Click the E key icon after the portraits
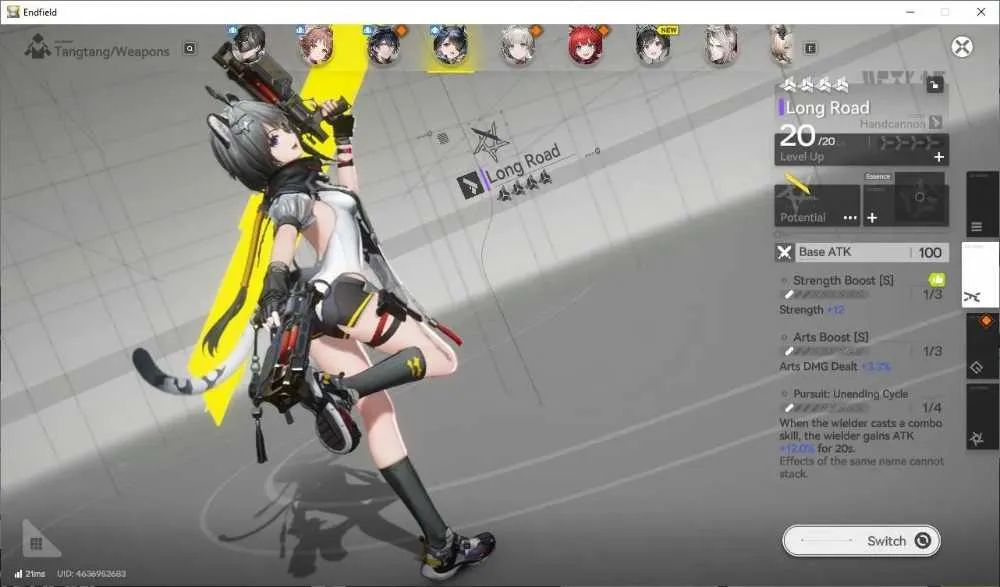This screenshot has height=587, width=1000. click(x=810, y=48)
